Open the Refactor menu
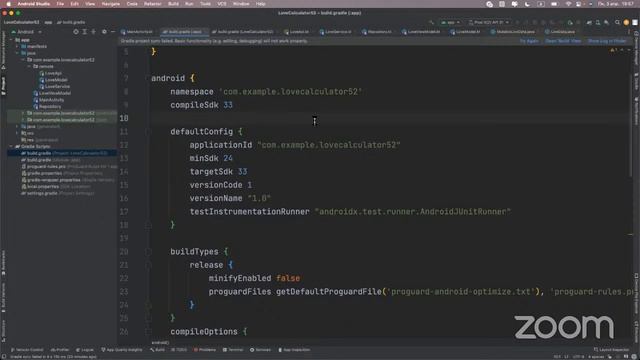Viewport: 640px width, 360px height. (153, 4)
